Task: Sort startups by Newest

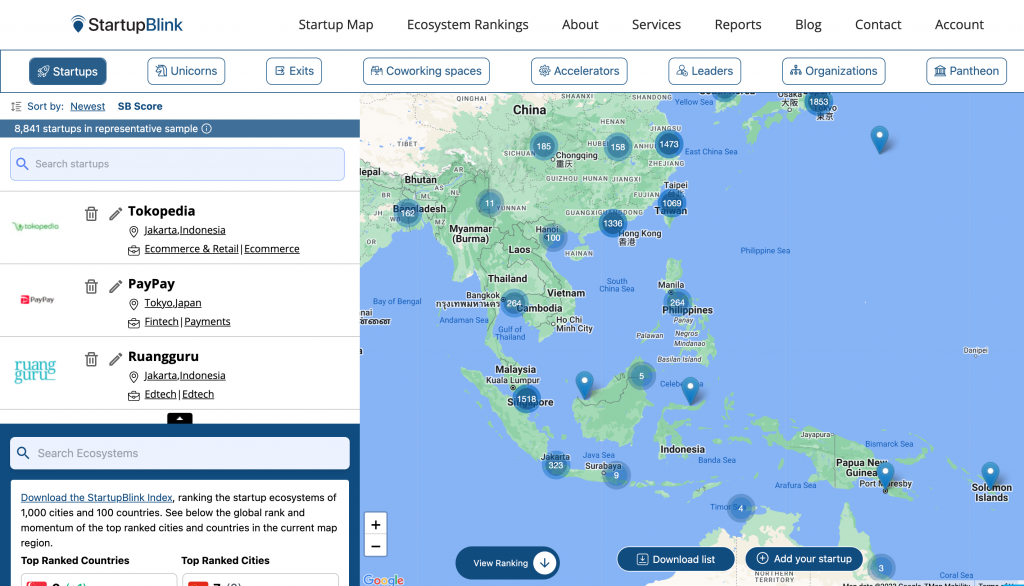Action: tap(87, 106)
